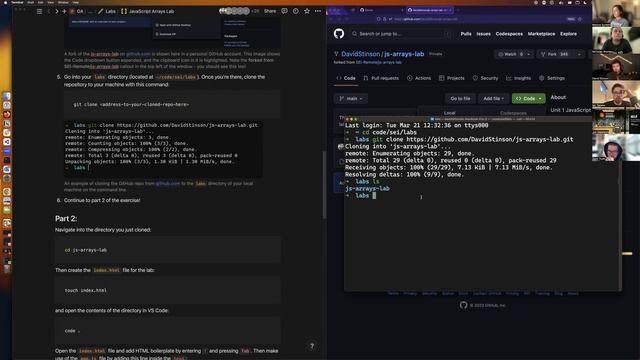Screen dimensions: 640x360
Task: Click the GitHub Octocat logo
Action: (x=339, y=33)
